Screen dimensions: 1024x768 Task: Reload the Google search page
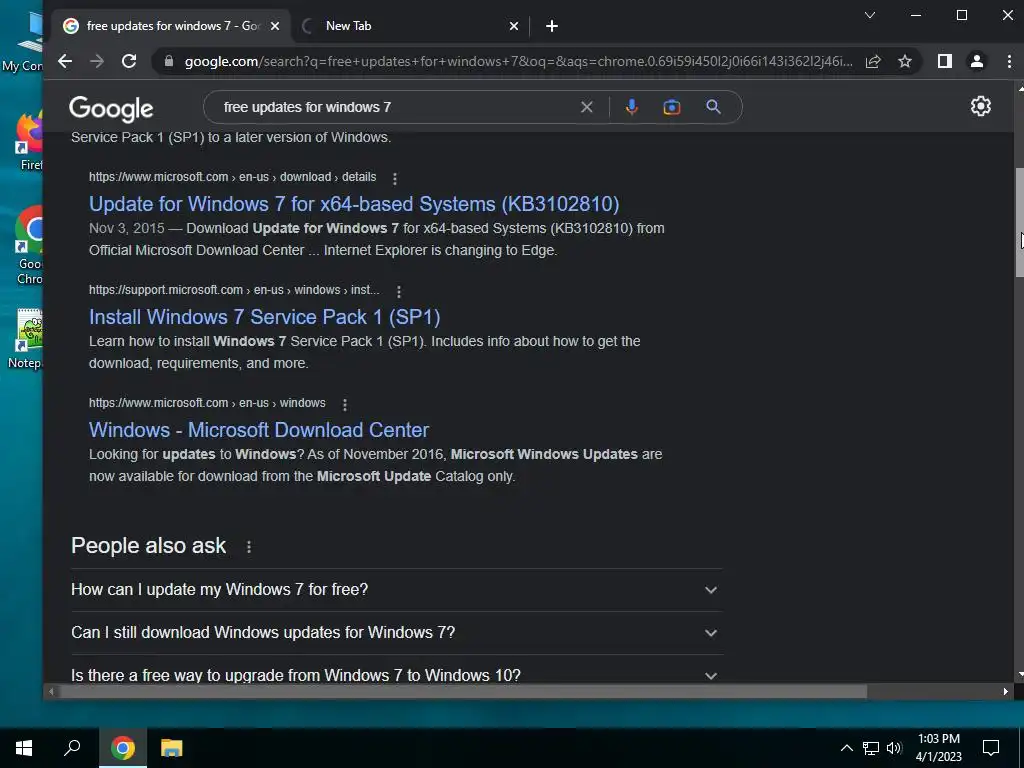(129, 61)
